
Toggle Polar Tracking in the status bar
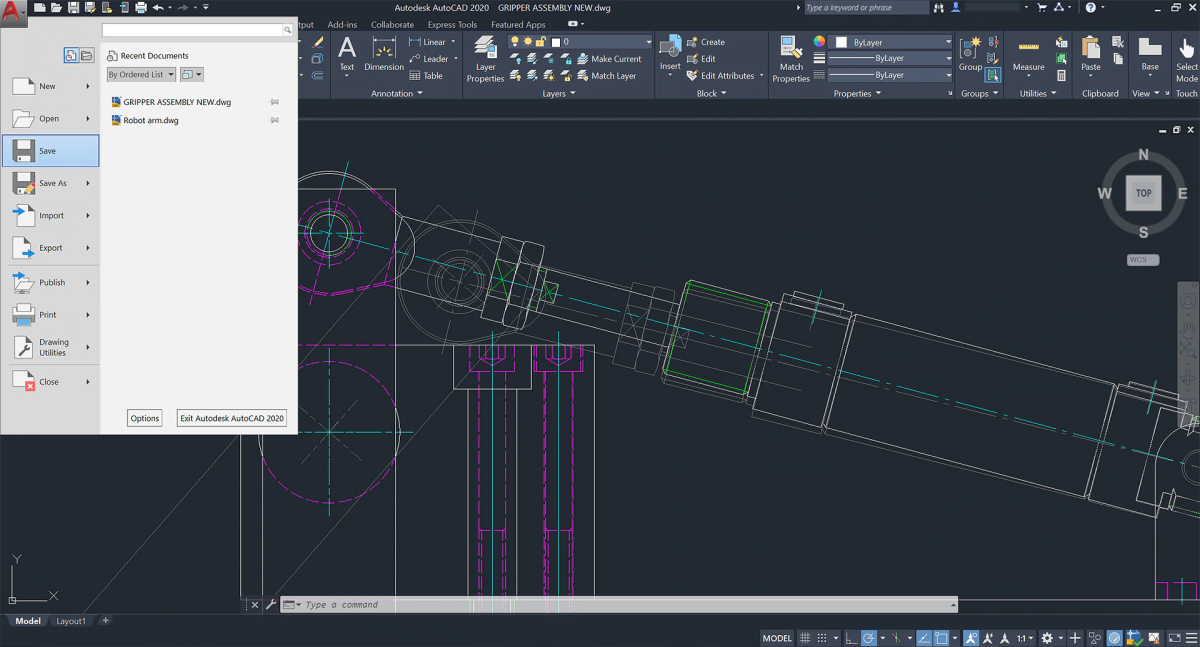coord(869,638)
